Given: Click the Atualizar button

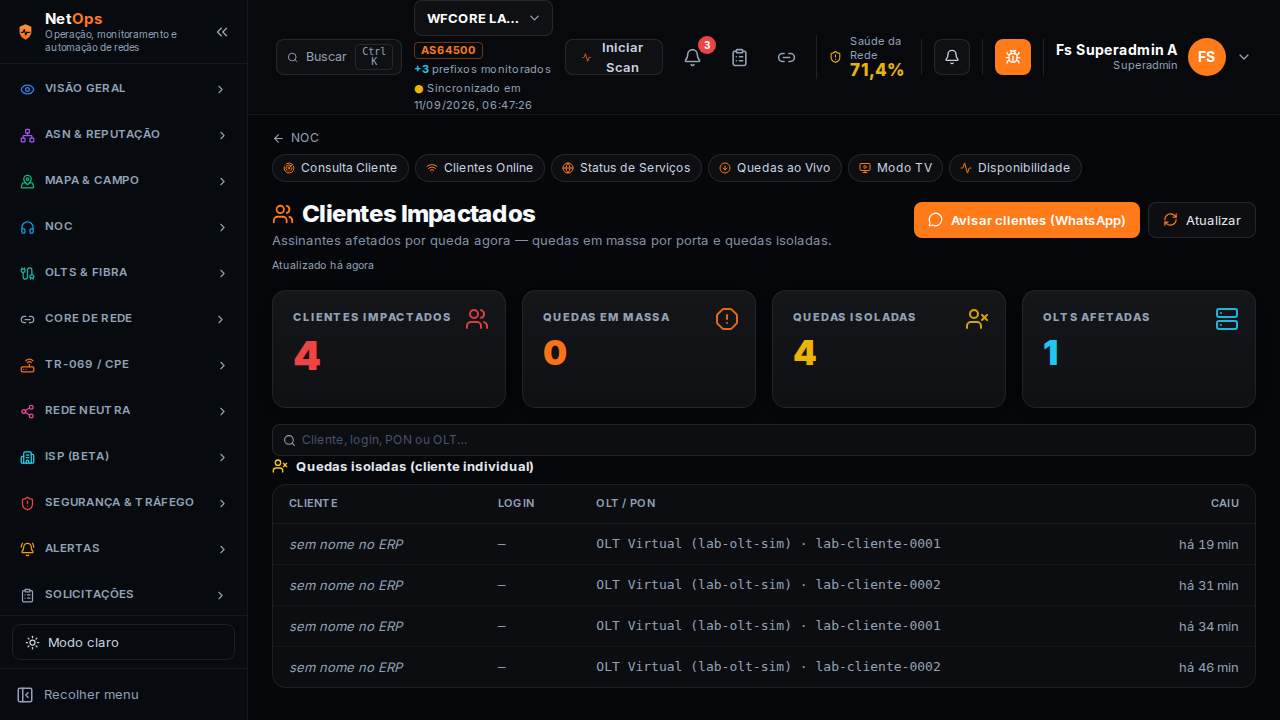Looking at the screenshot, I should click(x=1202, y=220).
